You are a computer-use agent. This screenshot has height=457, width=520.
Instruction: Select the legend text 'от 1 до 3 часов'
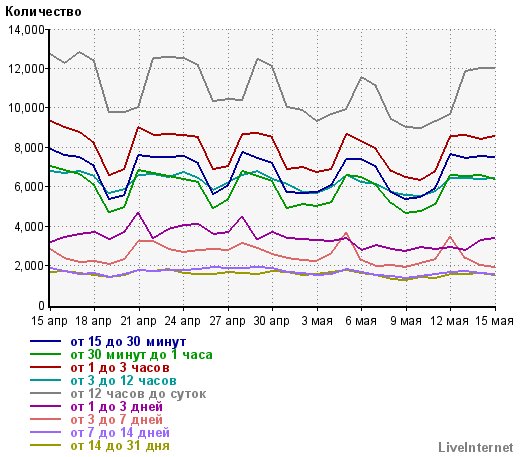coord(120,368)
